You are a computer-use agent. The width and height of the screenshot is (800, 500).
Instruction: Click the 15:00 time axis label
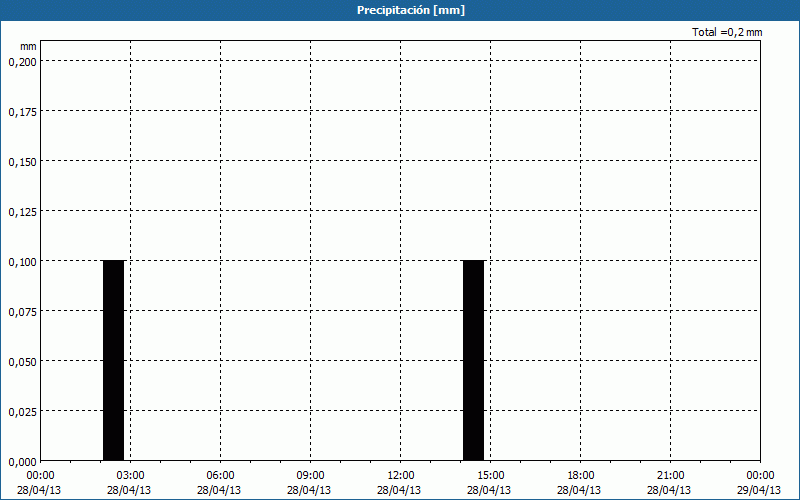pyautogui.click(x=490, y=476)
